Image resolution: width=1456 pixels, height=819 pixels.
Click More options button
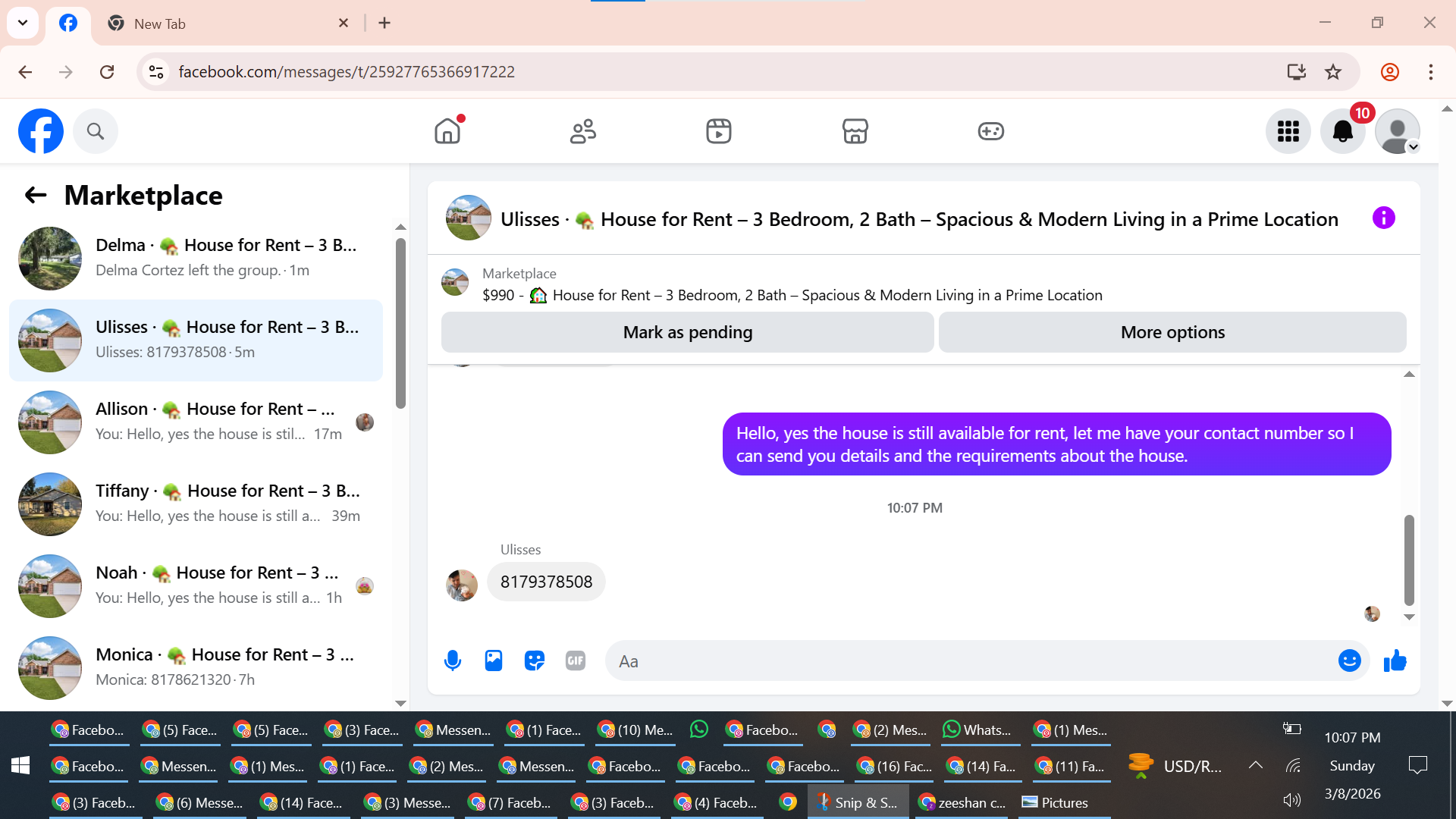pyautogui.click(x=1172, y=332)
